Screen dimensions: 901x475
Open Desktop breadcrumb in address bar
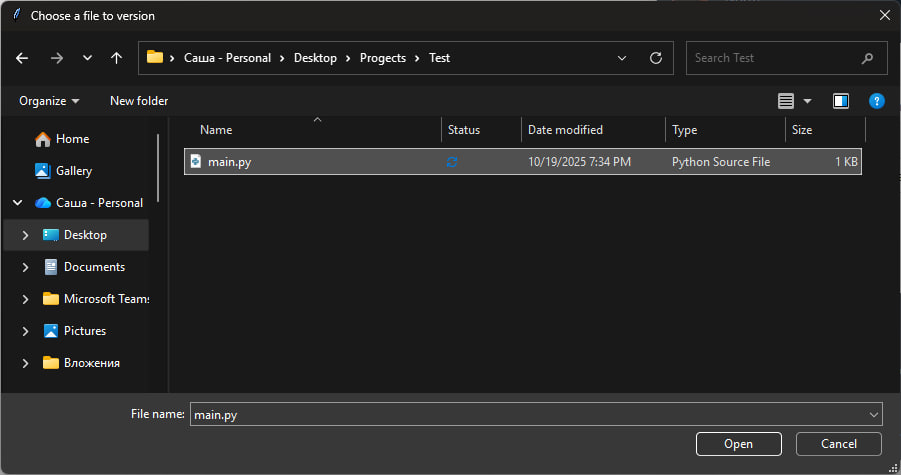[x=315, y=58]
